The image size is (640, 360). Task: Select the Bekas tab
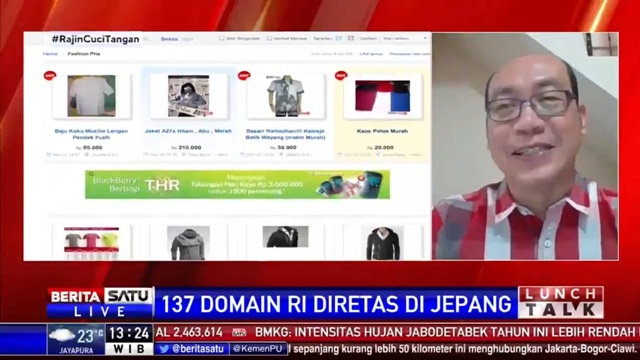click(x=169, y=39)
